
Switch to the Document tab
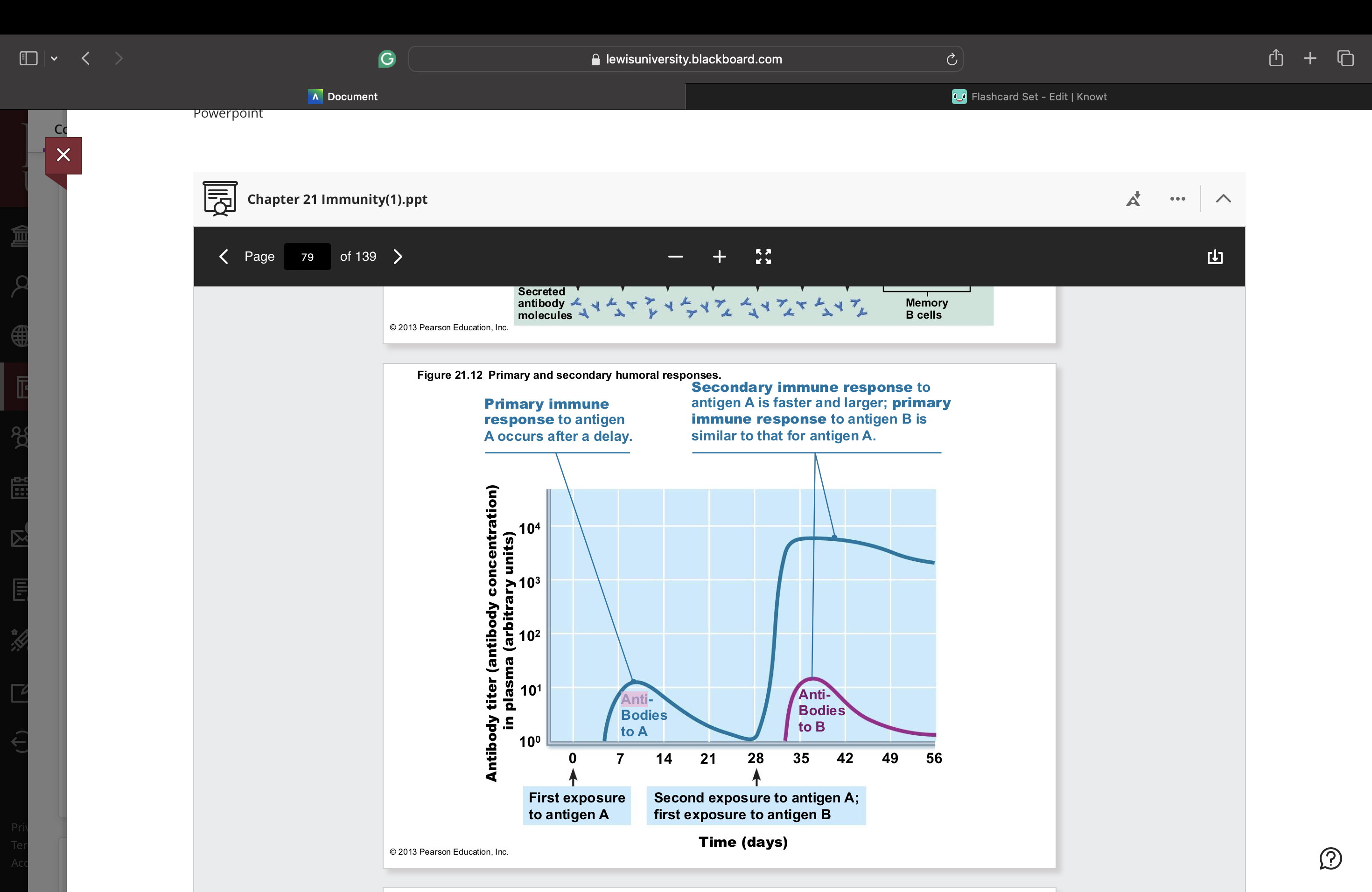tap(343, 96)
